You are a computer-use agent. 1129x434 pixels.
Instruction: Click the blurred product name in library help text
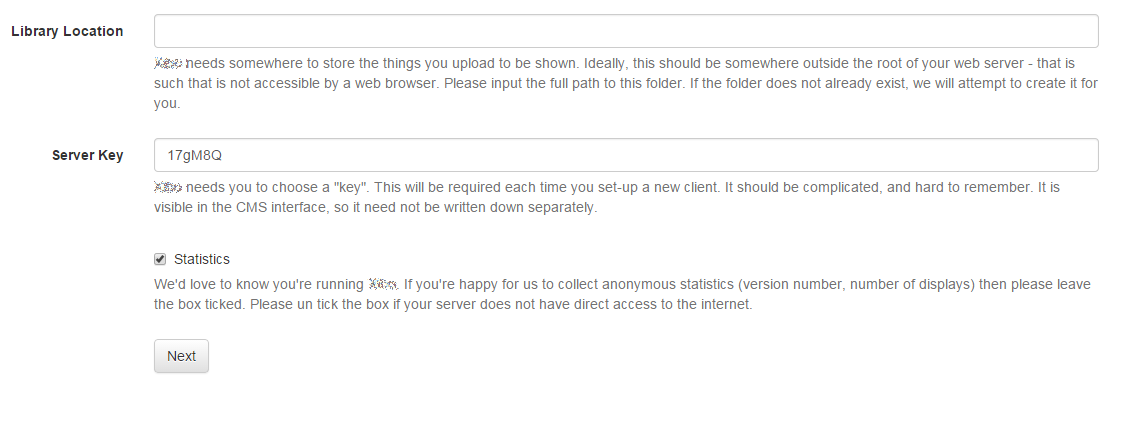click(x=169, y=62)
